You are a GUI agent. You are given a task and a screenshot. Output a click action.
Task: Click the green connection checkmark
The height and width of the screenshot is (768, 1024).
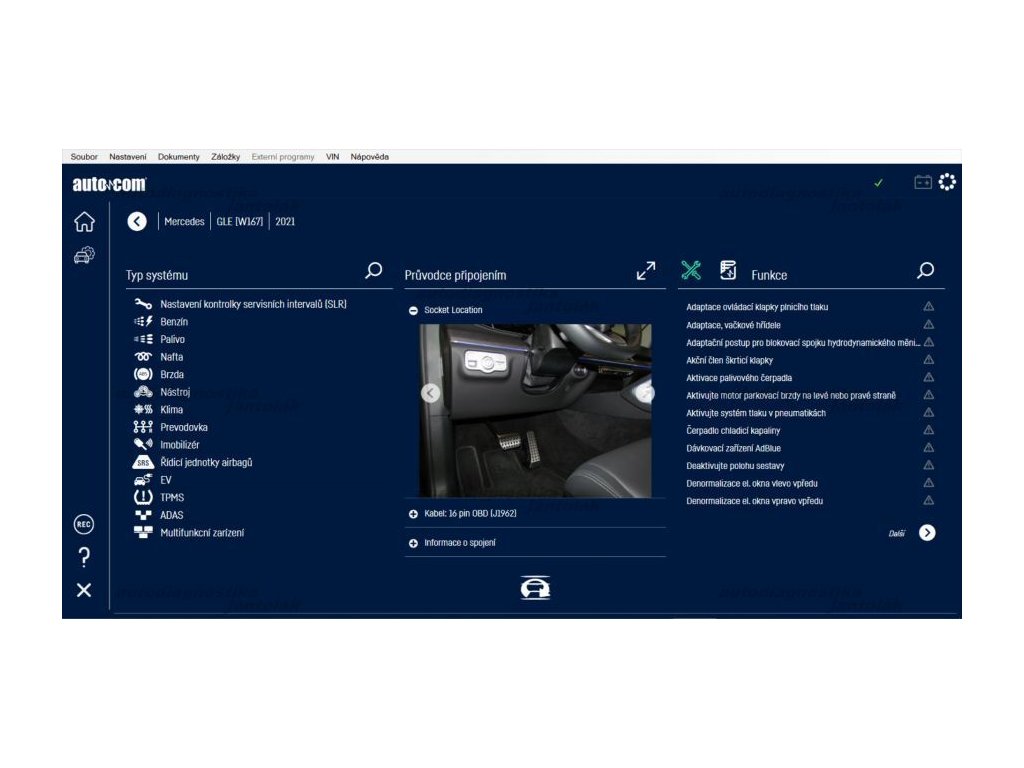[x=878, y=183]
